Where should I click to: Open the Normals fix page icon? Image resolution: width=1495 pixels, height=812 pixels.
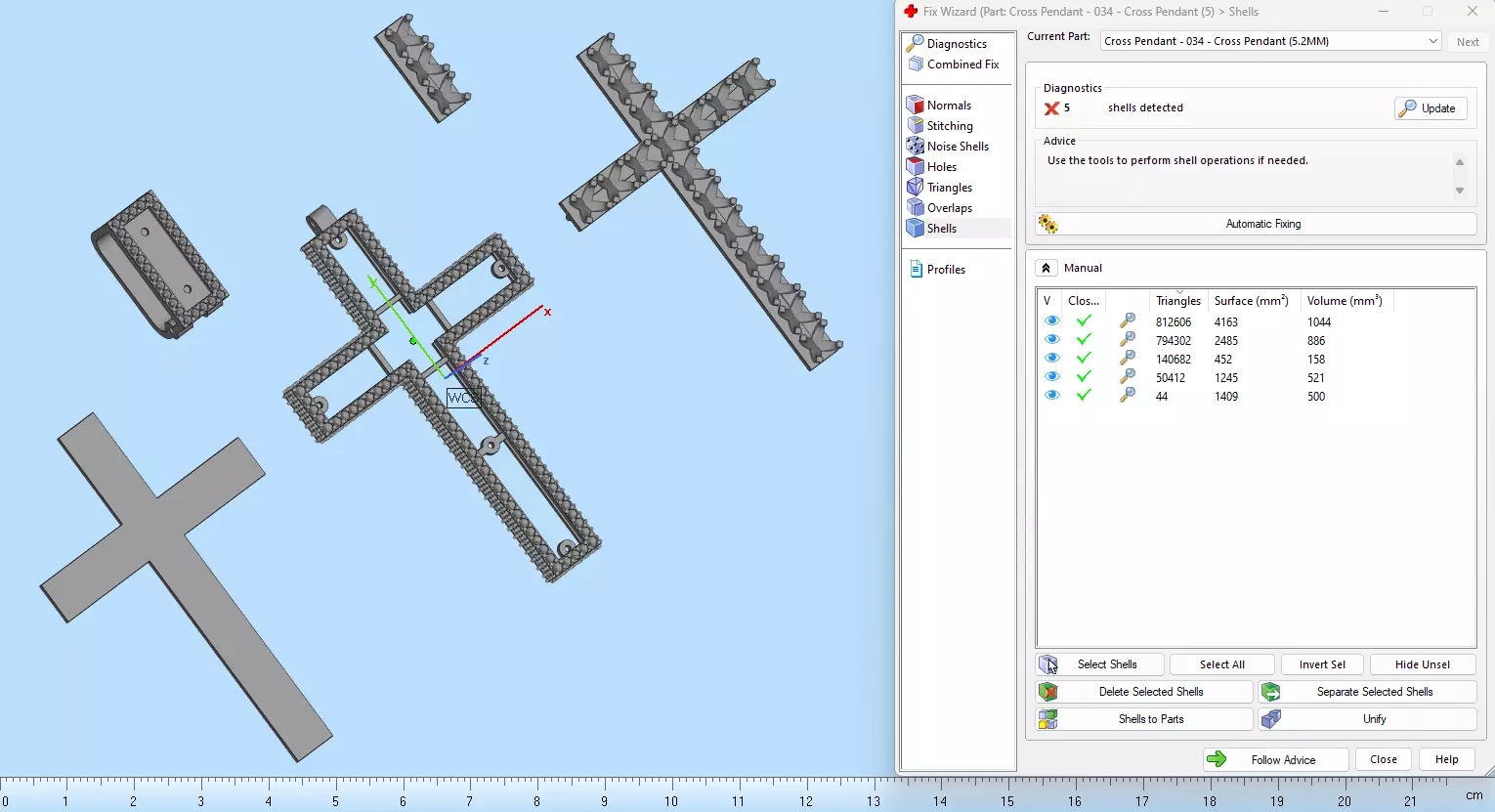tap(916, 105)
